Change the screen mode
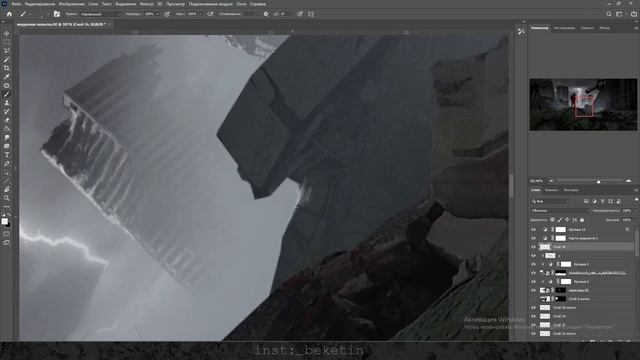This screenshot has height=360, width=640. pos(7,242)
